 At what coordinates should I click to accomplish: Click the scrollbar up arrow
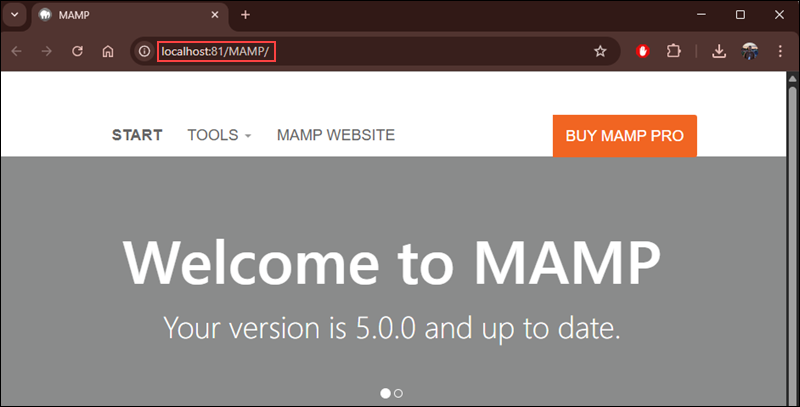pos(792,78)
